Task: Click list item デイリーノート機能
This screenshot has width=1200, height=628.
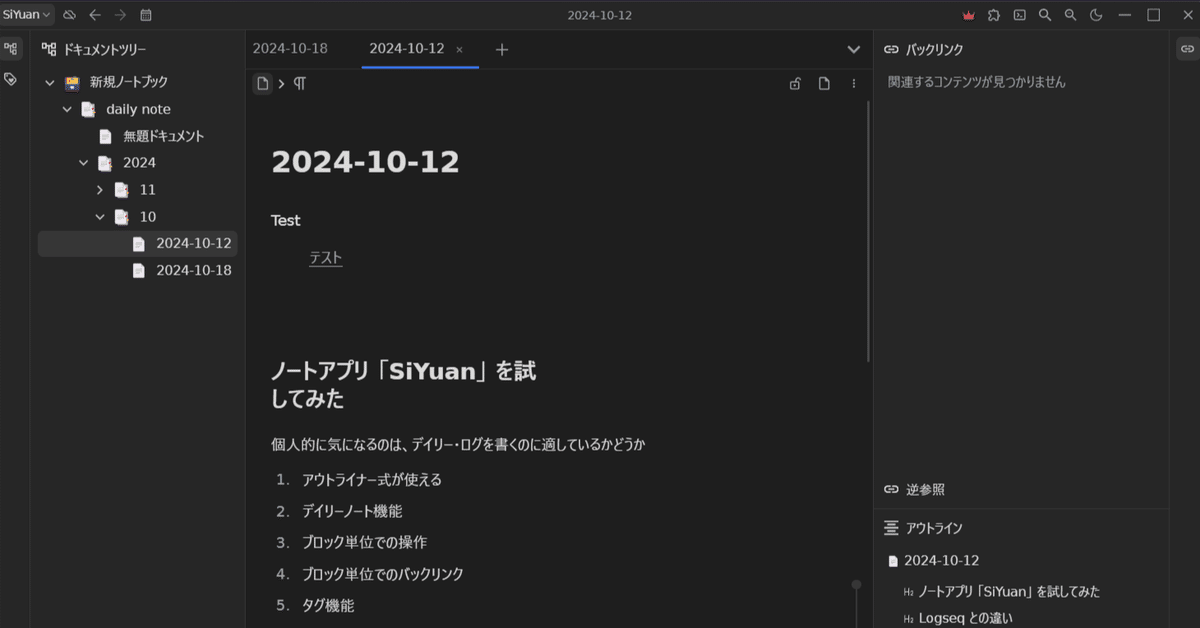Action: point(352,511)
